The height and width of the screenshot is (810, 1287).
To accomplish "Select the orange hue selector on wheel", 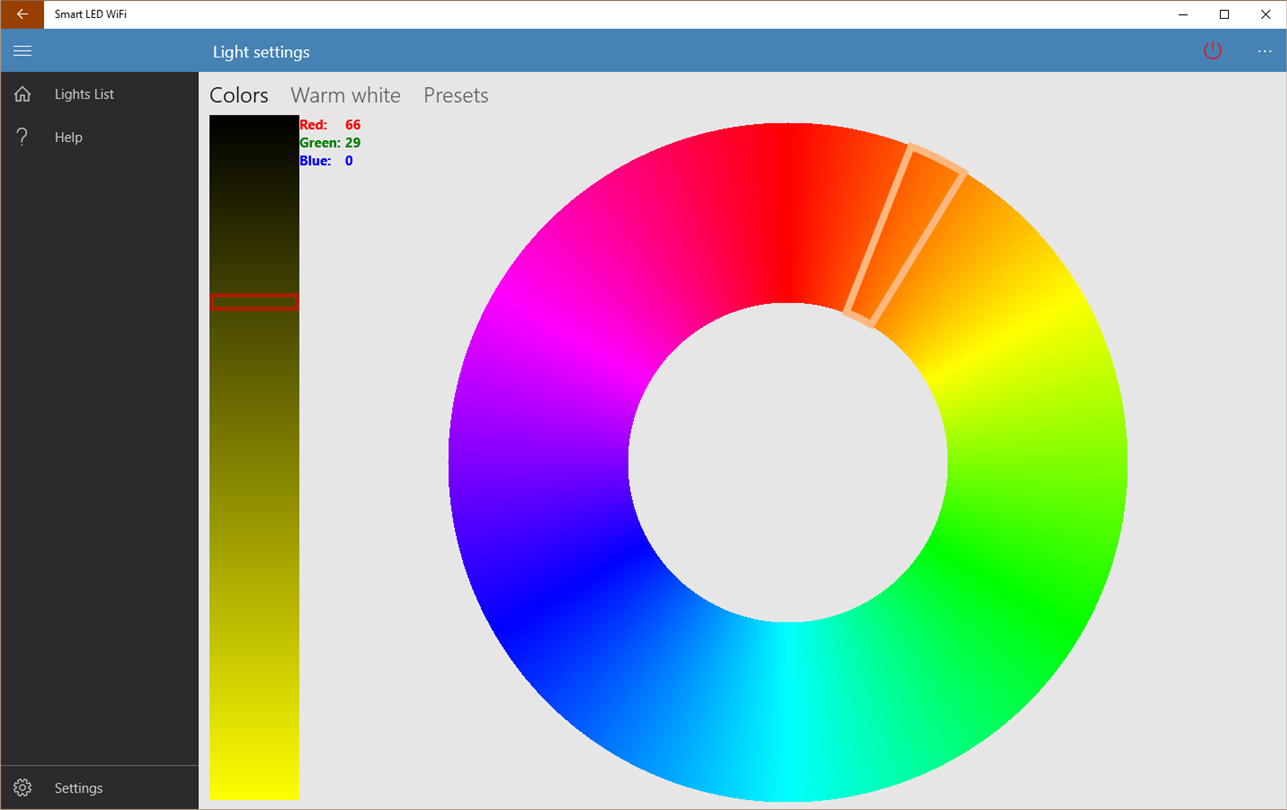I will [905, 236].
